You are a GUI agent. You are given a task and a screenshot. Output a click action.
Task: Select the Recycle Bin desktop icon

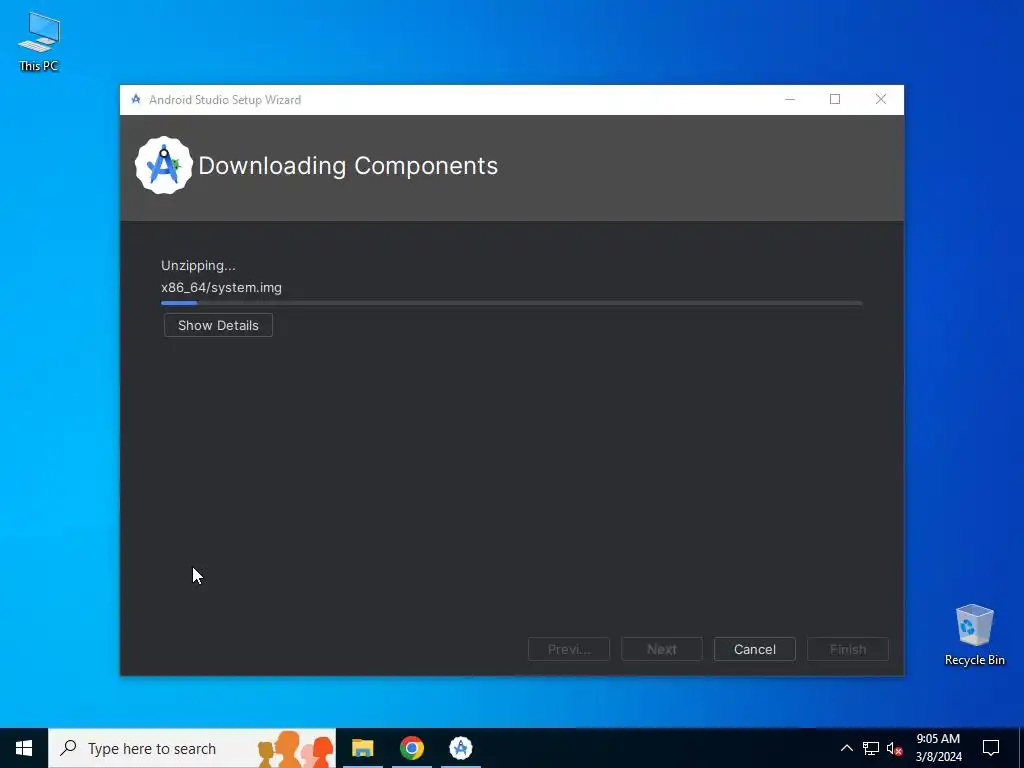click(x=974, y=635)
